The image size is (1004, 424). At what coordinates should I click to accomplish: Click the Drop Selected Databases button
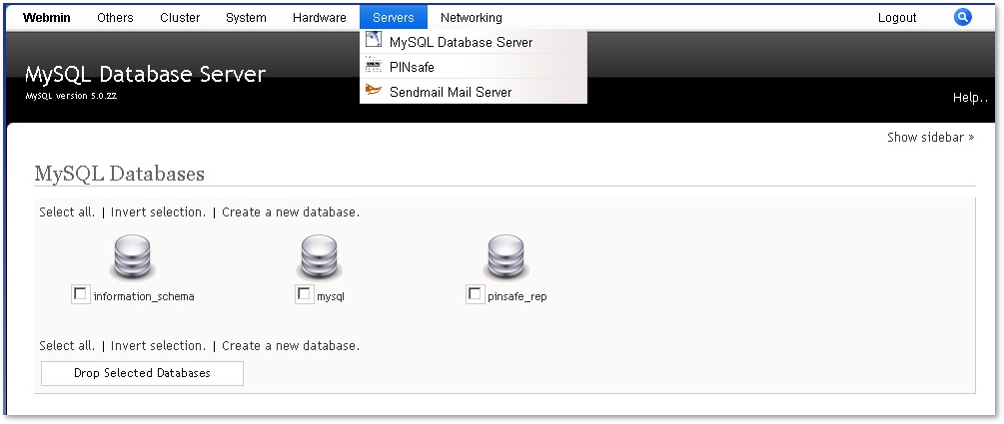tap(142, 373)
